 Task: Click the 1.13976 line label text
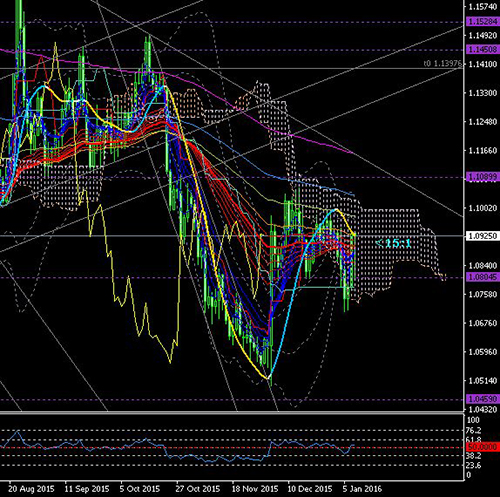(443, 63)
